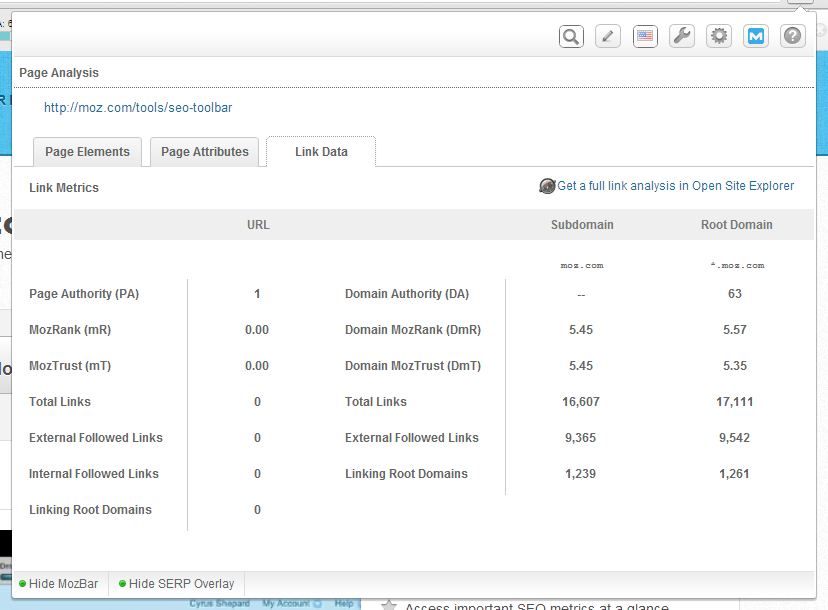This screenshot has height=610, width=828.
Task: Select the Page Authority (PA) label
Action: tap(84, 294)
